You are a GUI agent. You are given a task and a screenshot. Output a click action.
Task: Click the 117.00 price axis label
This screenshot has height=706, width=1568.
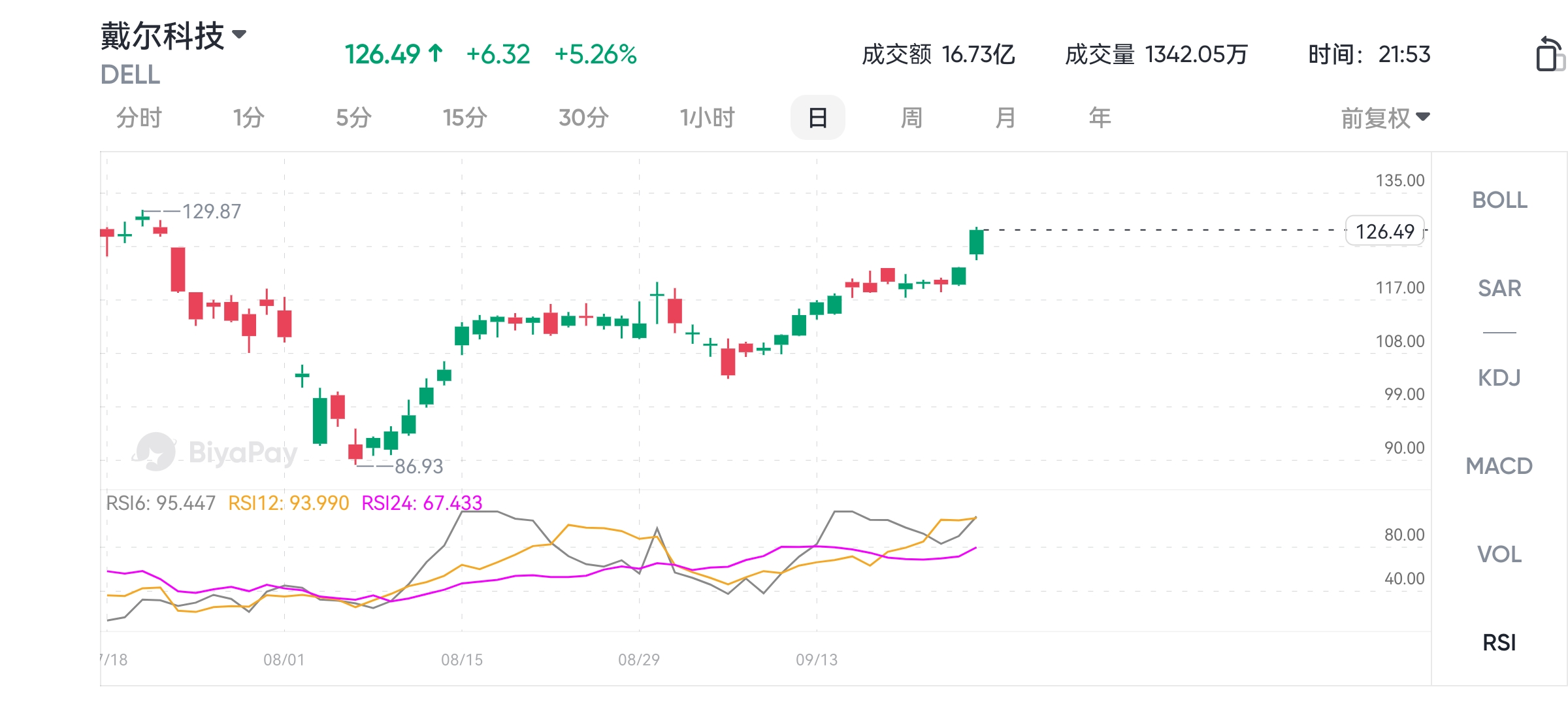pos(1400,288)
